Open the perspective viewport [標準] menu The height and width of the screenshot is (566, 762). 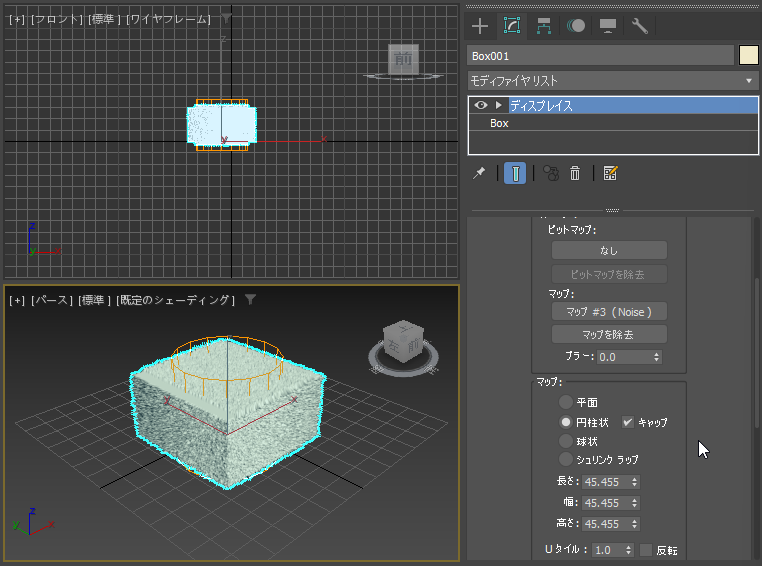tap(94, 301)
